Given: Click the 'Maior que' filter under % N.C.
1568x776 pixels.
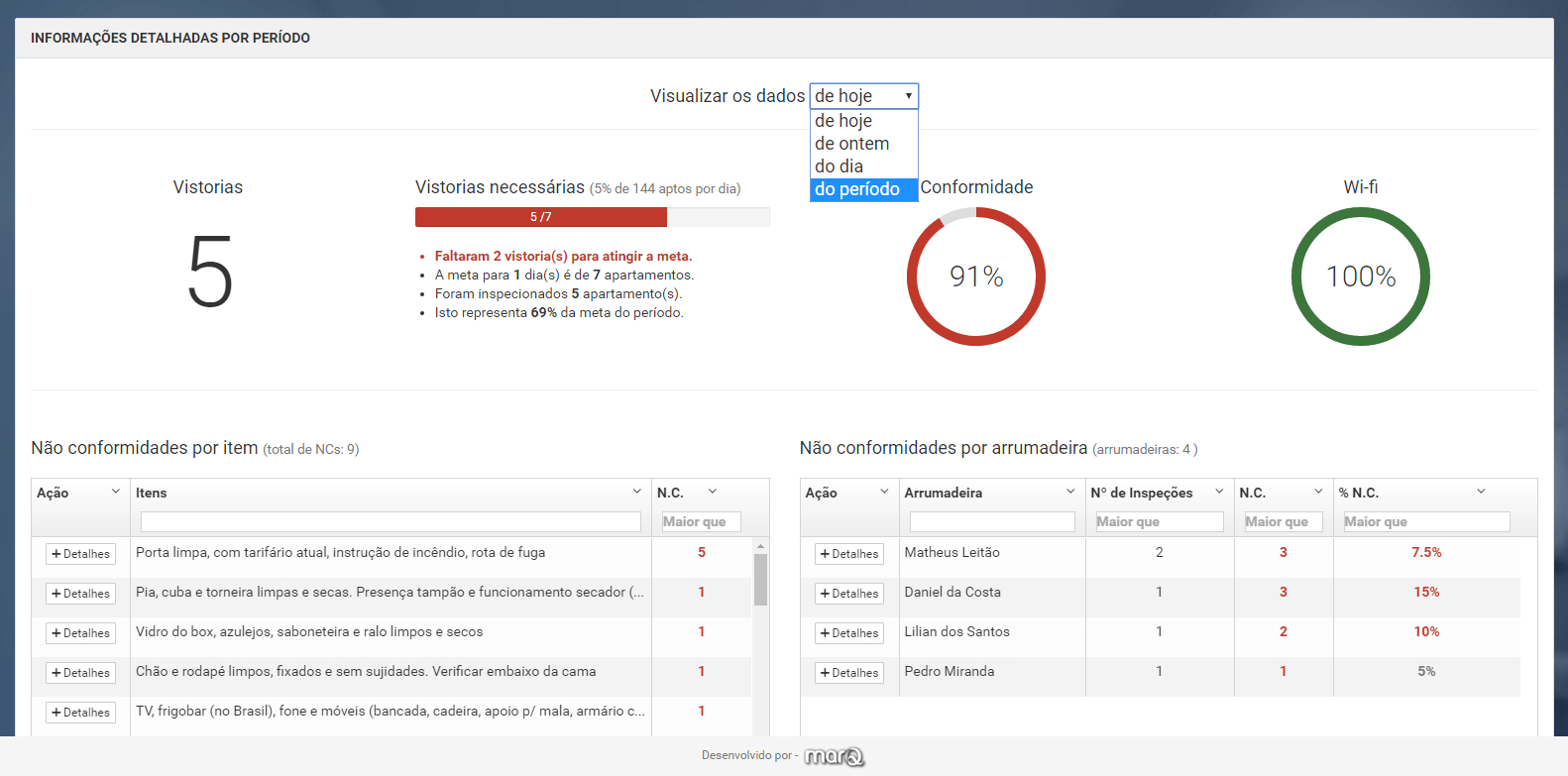Looking at the screenshot, I should point(1426,521).
